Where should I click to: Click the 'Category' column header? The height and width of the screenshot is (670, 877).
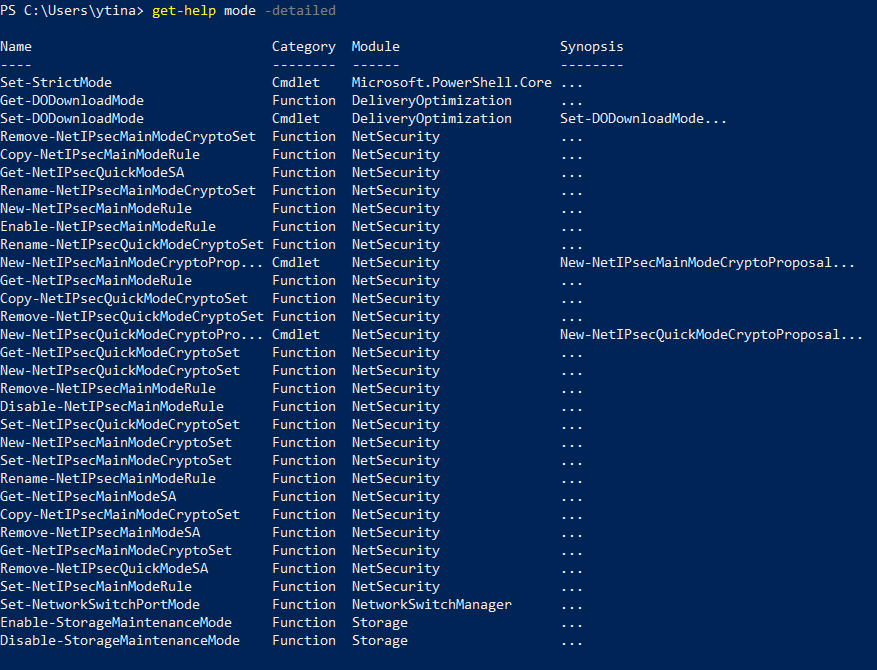pyautogui.click(x=304, y=47)
